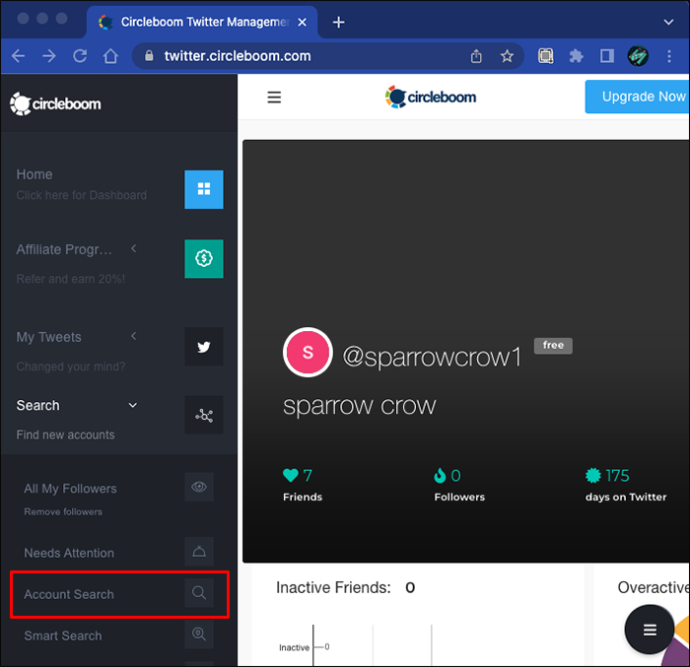690x667 pixels.
Task: Click the round floating menu button
Action: click(x=649, y=629)
